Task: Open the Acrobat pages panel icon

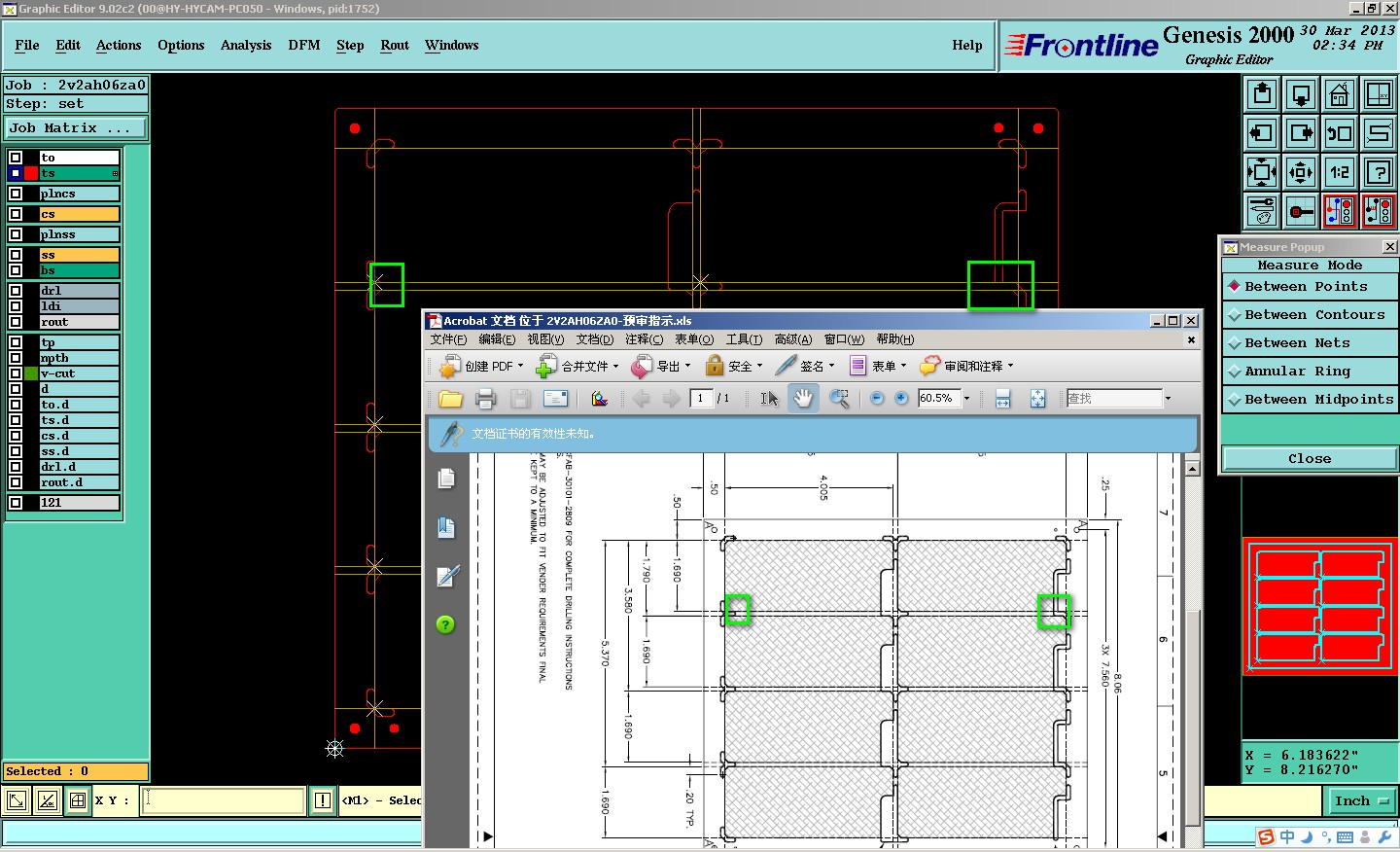Action: 446,479
